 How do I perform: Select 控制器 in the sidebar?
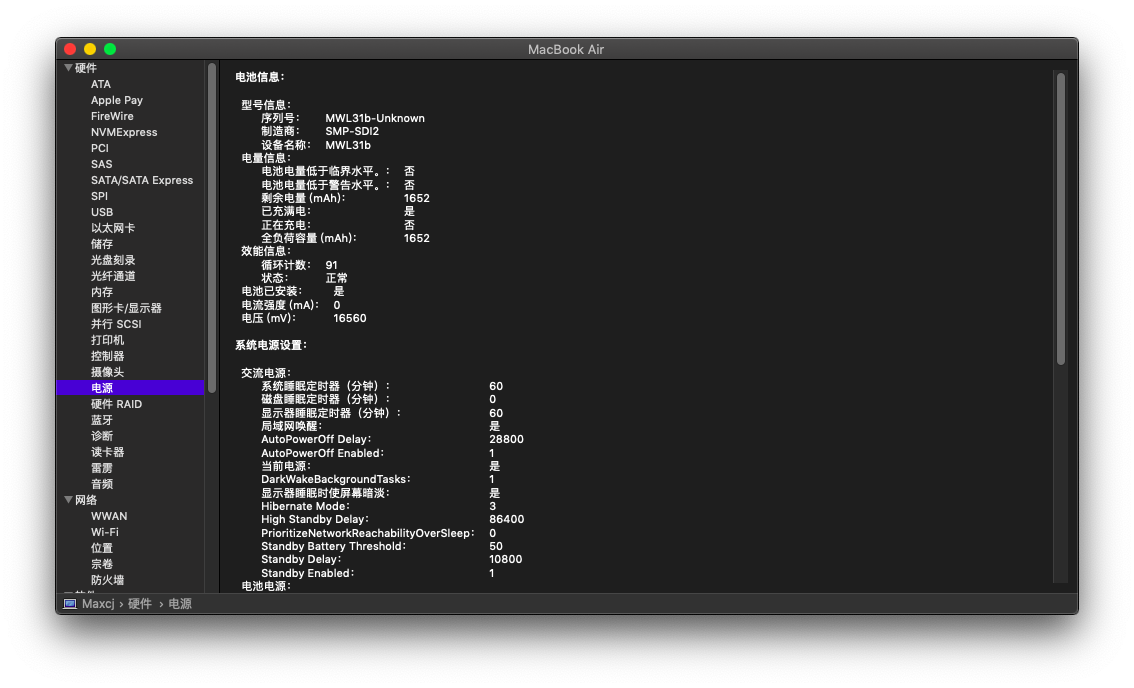pyautogui.click(x=107, y=356)
